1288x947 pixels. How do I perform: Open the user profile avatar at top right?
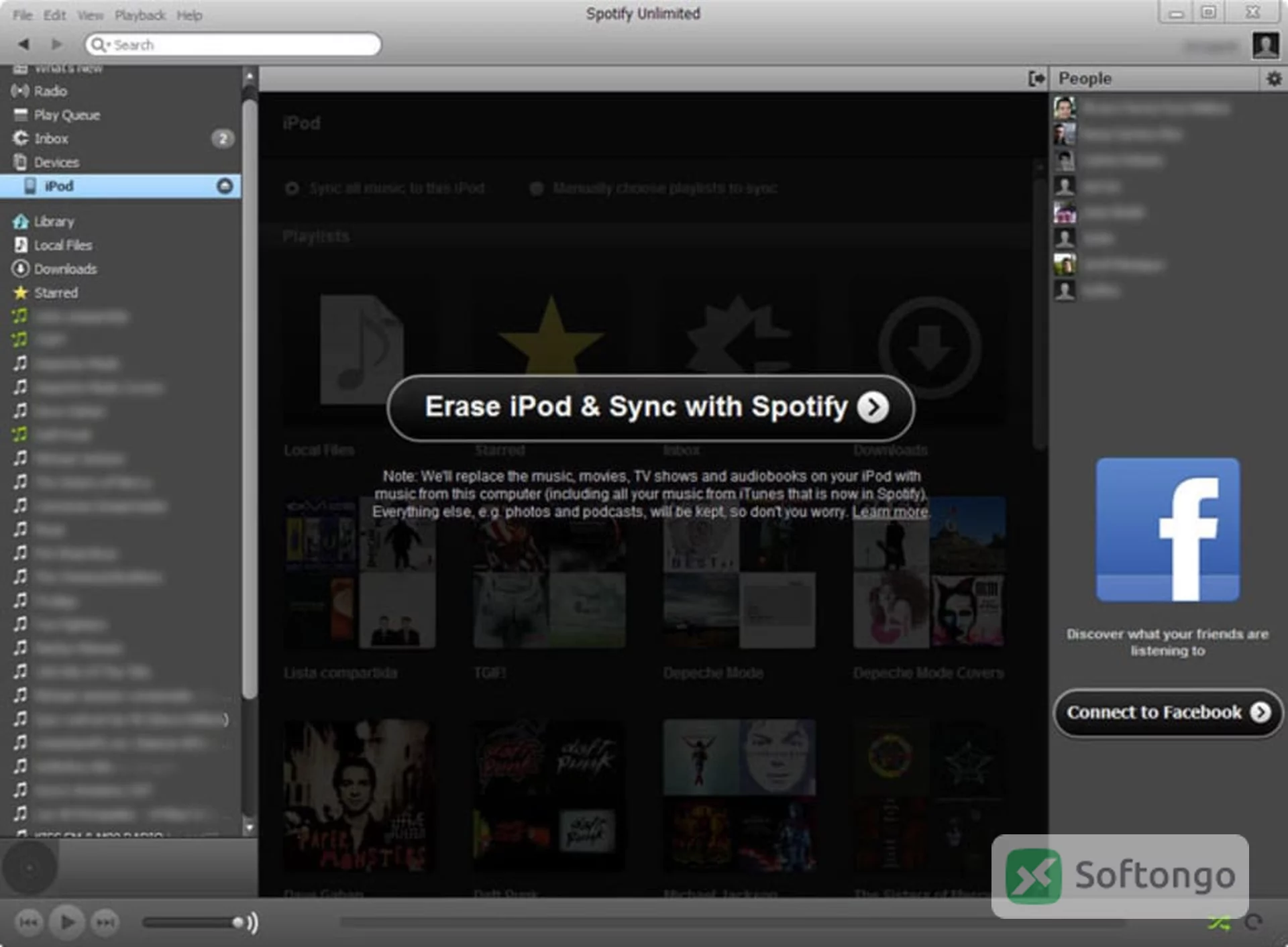pos(1266,45)
